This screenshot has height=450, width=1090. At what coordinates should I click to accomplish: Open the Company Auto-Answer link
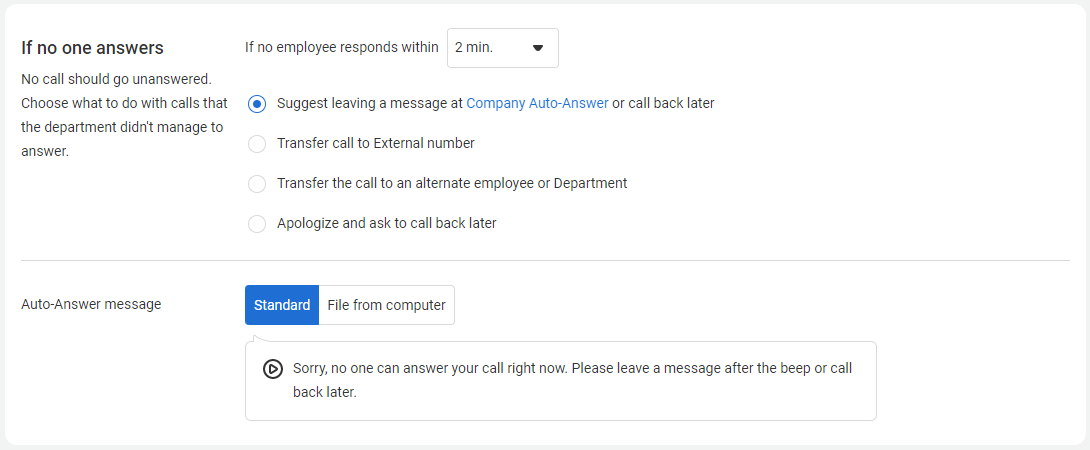pyautogui.click(x=537, y=103)
